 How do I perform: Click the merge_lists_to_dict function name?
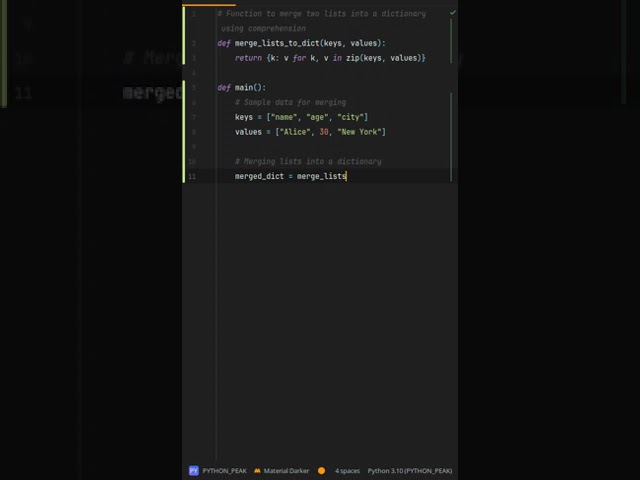tap(277, 43)
